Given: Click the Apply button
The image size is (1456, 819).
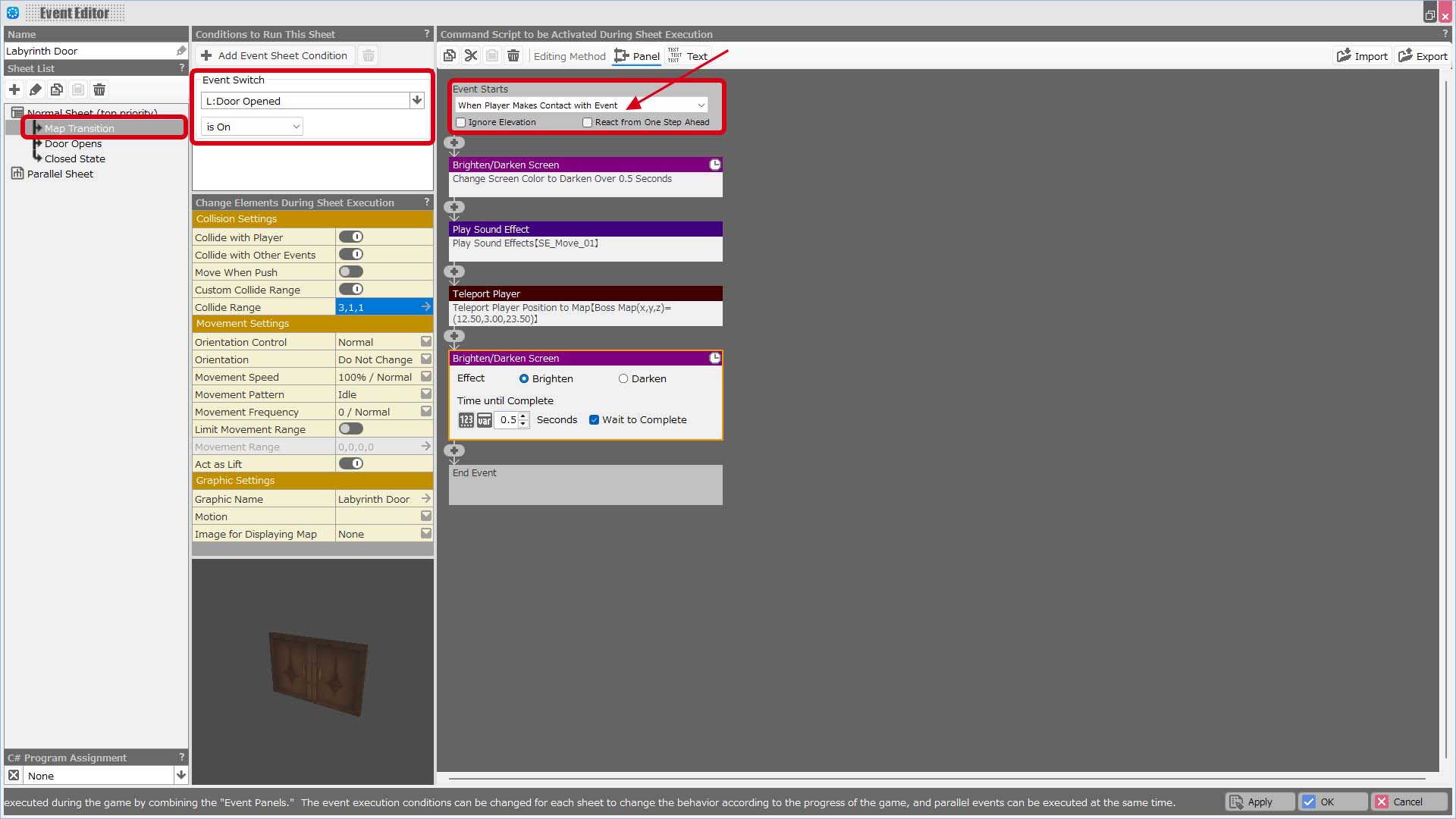Looking at the screenshot, I should [1260, 802].
